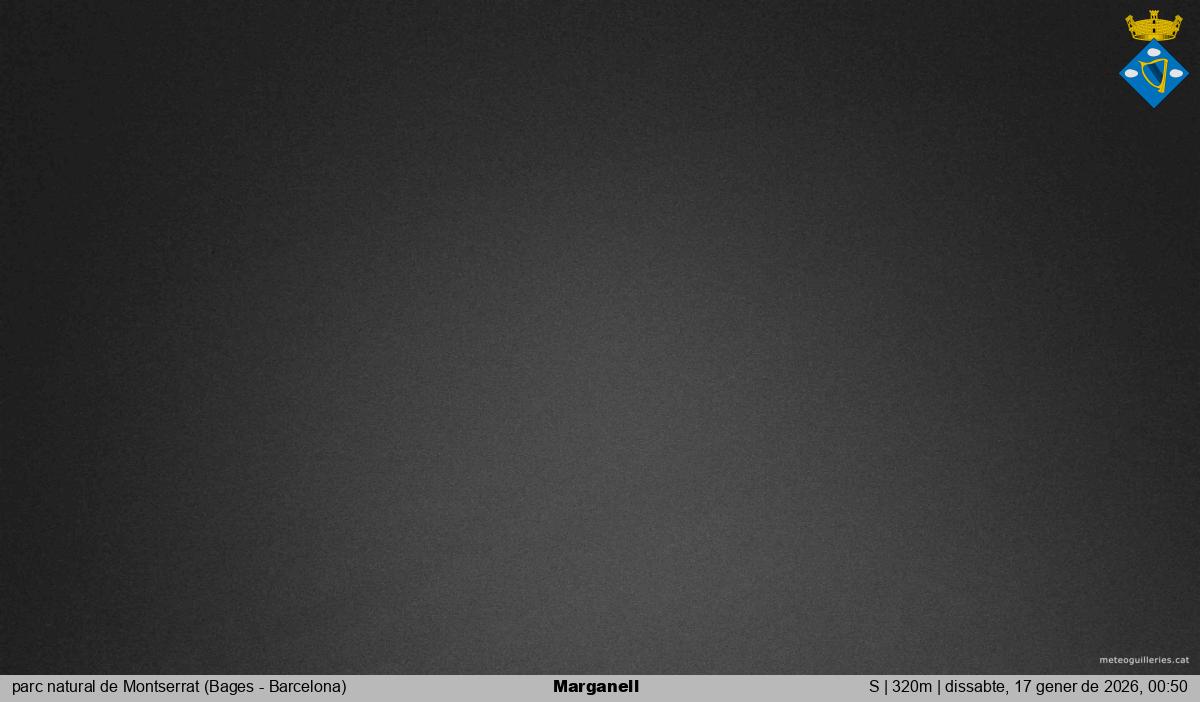Click the word 'Montserrat' in the caption
The height and width of the screenshot is (702, 1200).
(x=161, y=687)
